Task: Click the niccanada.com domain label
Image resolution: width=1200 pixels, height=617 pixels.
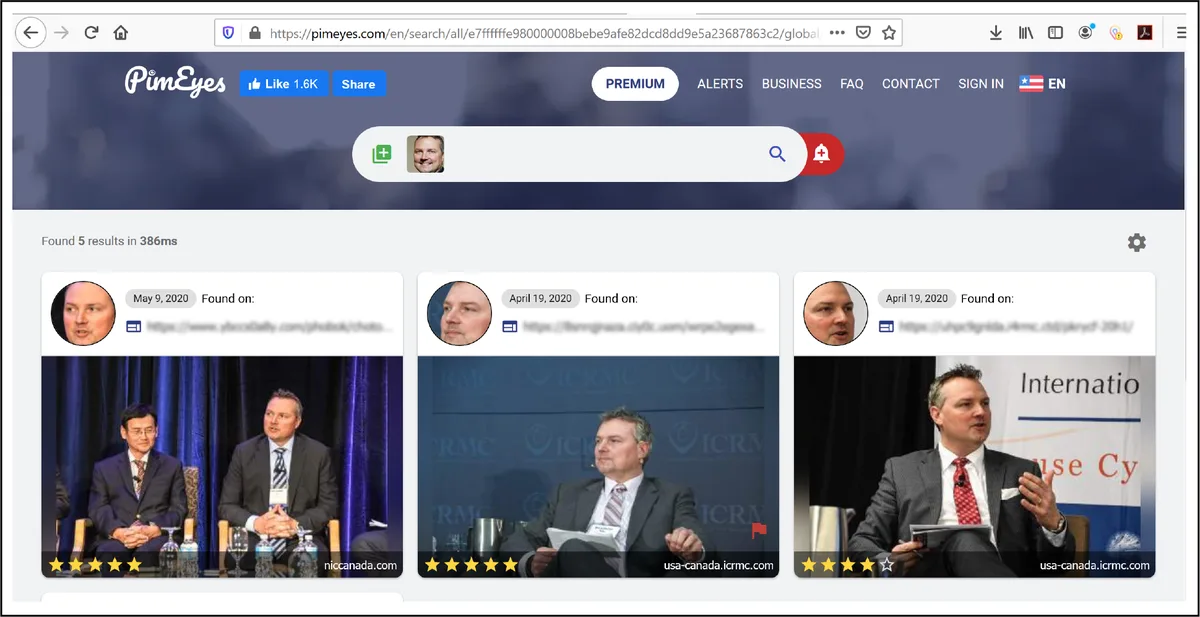Action: [361, 565]
